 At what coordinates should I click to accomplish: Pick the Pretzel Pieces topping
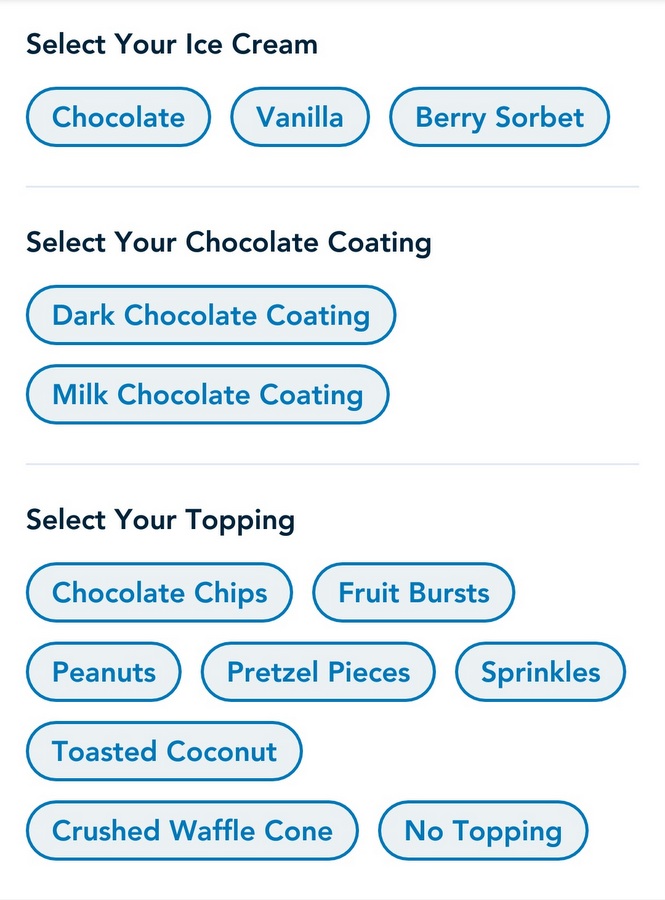[318, 671]
